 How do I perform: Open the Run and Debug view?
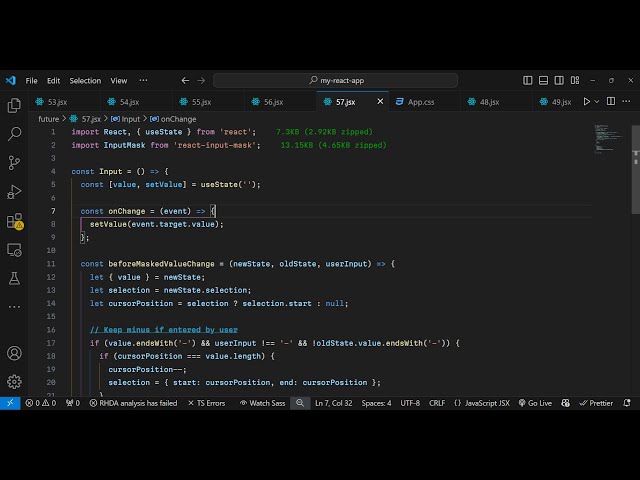click(14, 191)
